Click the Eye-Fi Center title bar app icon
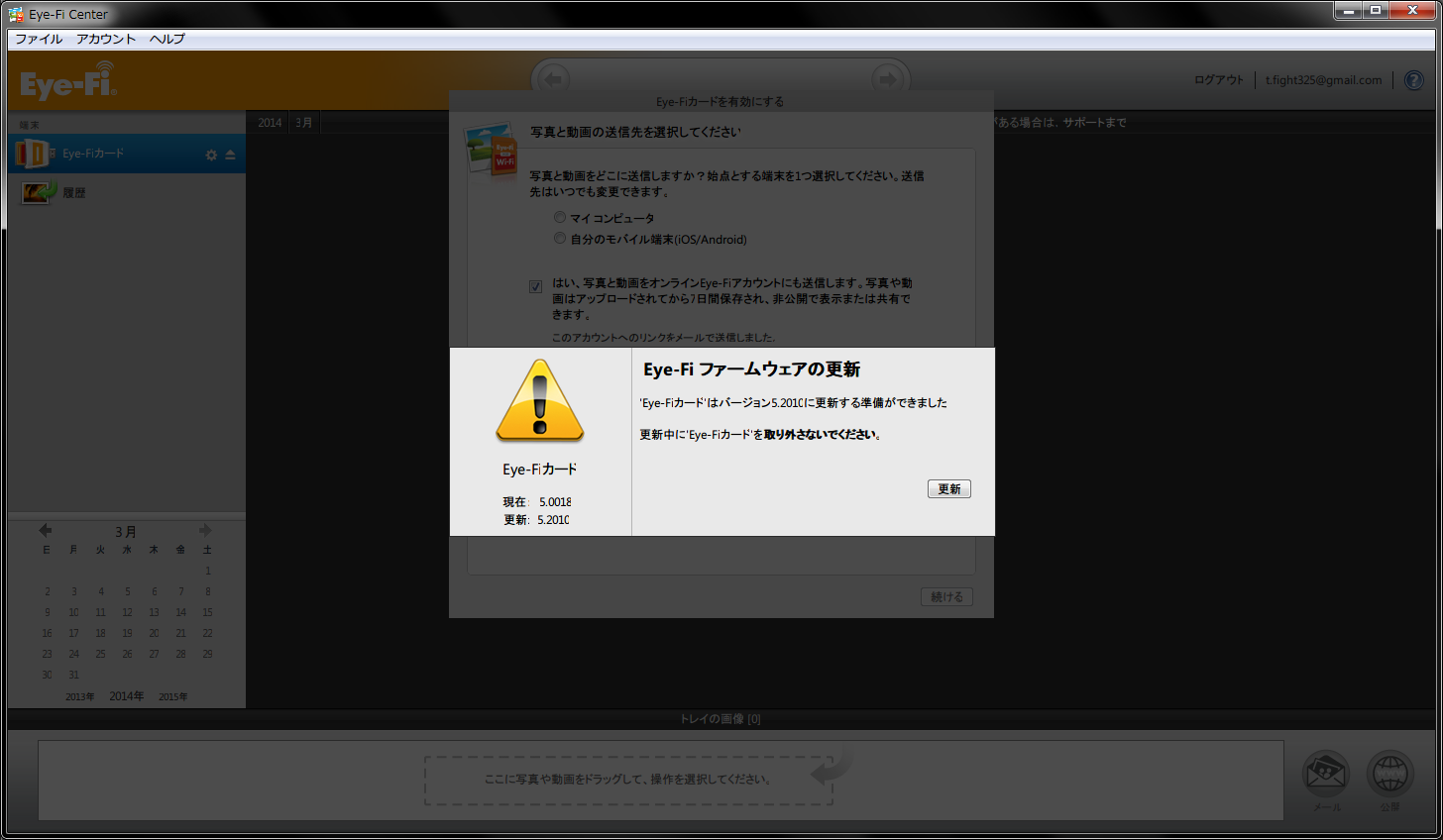The image size is (1443, 840). pos(16,14)
